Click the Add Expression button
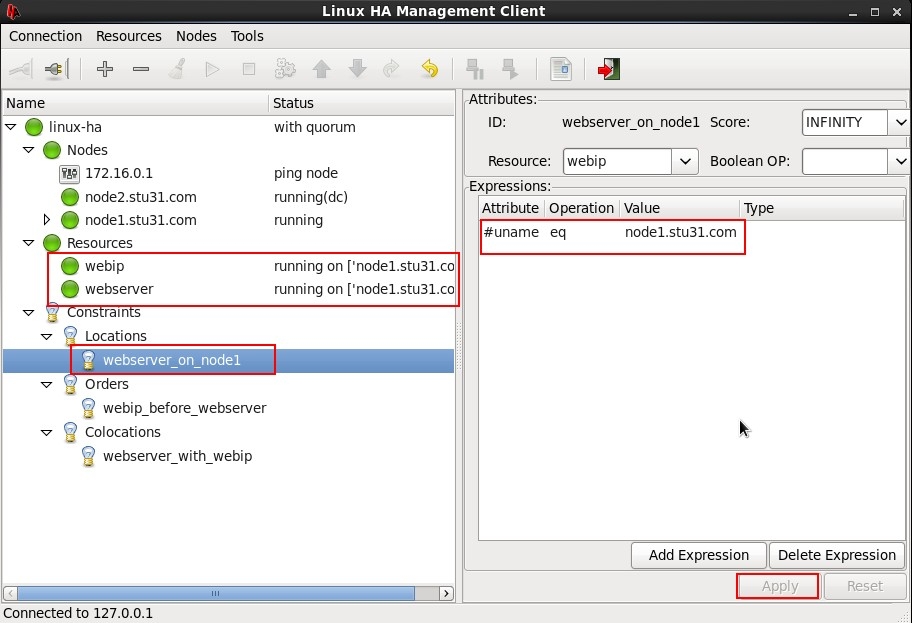Image resolution: width=912 pixels, height=623 pixels. pyautogui.click(x=699, y=555)
